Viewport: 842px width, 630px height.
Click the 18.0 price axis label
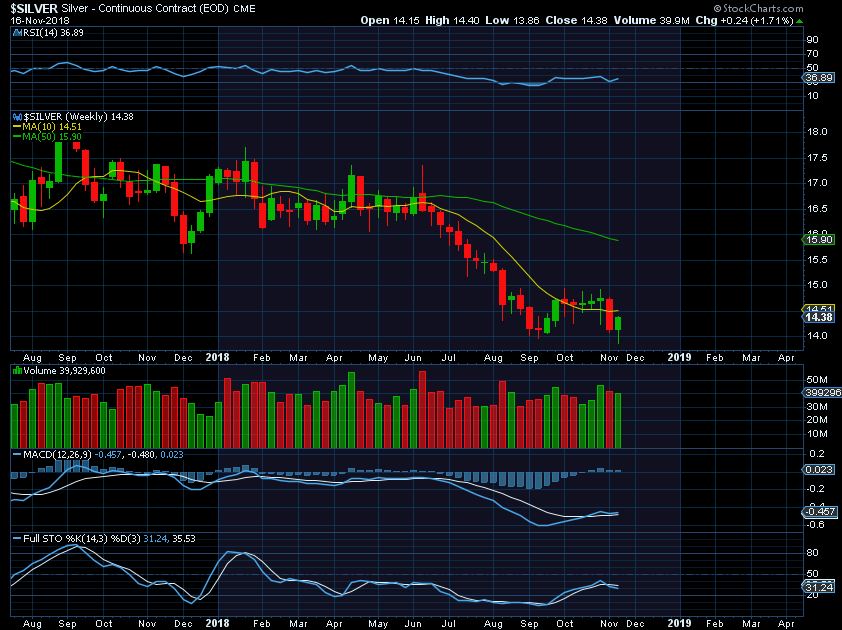816,132
